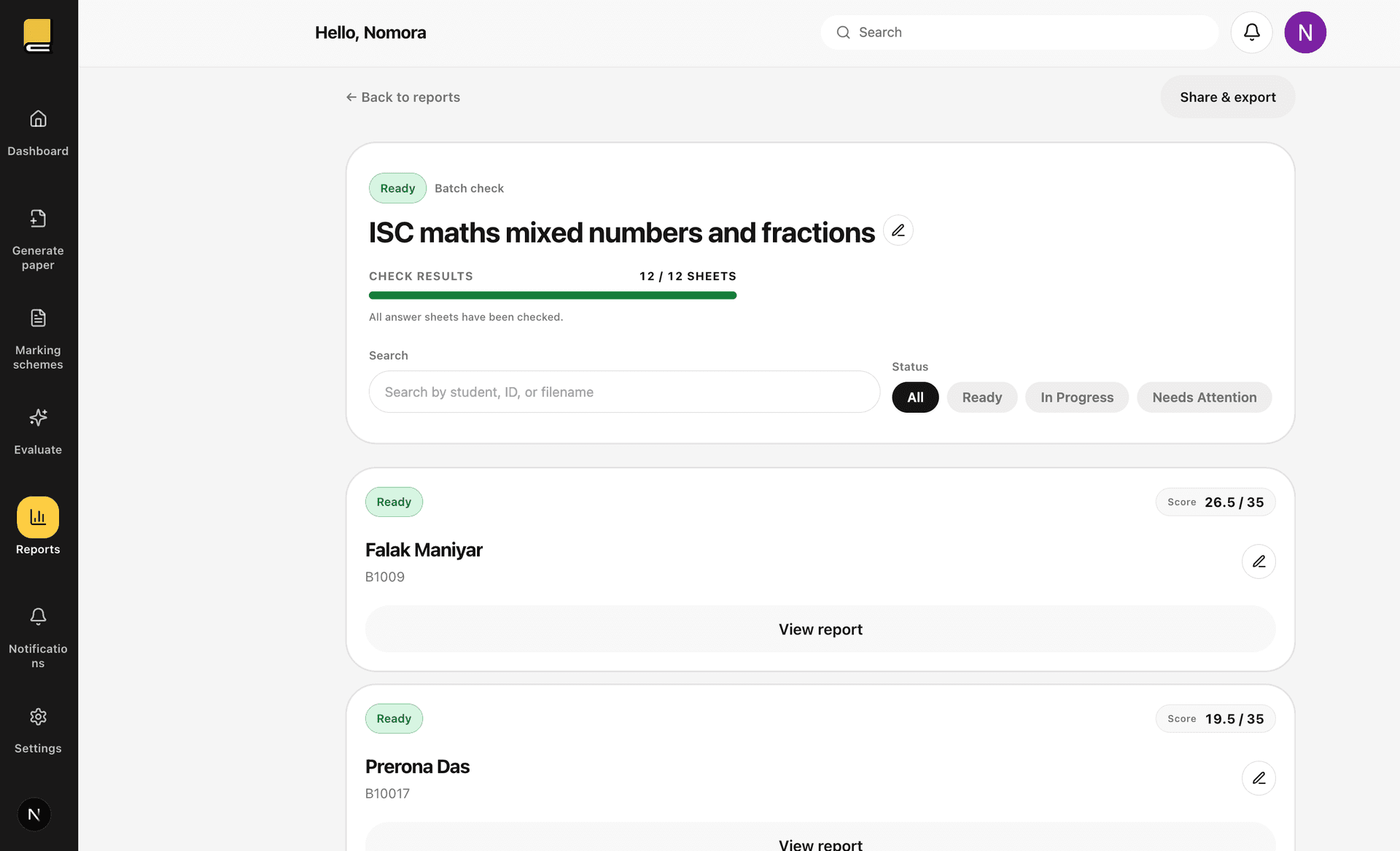This screenshot has height=851, width=1400.
Task: Click the student name Prerona Das
Action: [417, 766]
